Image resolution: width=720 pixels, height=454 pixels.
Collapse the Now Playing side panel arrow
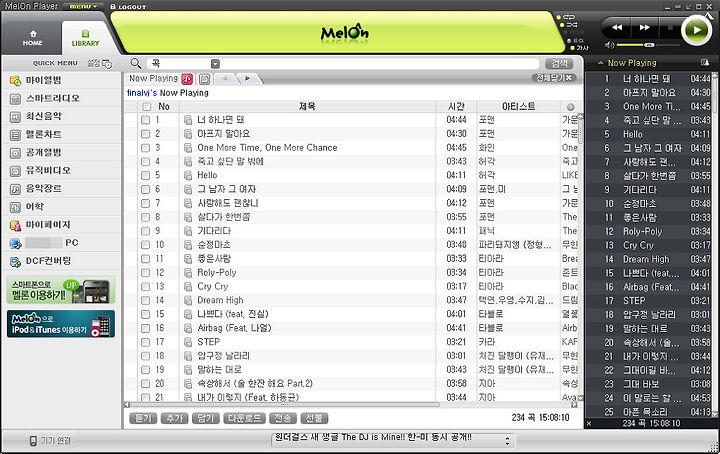tap(601, 63)
